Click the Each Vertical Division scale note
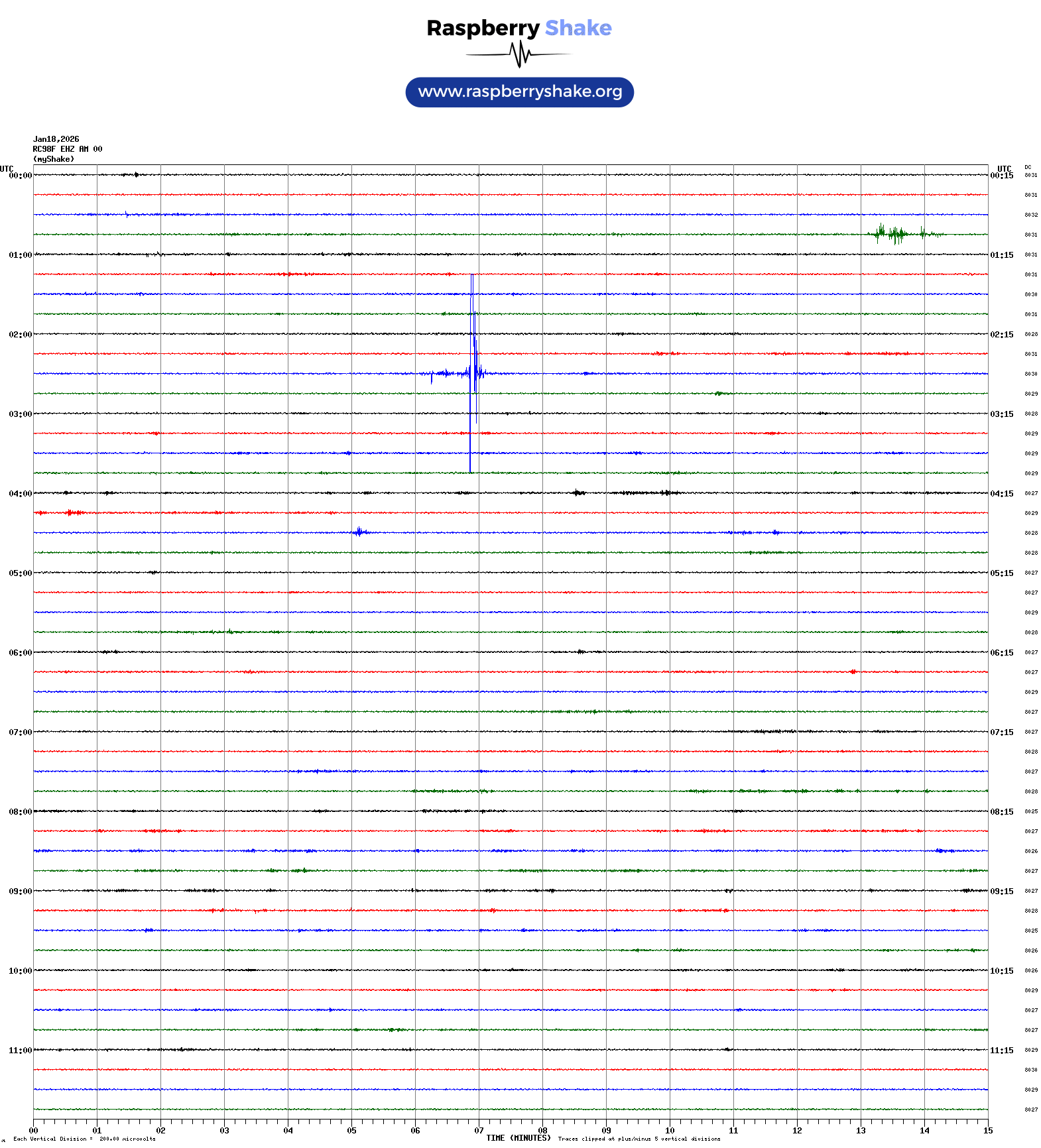 point(84,1139)
